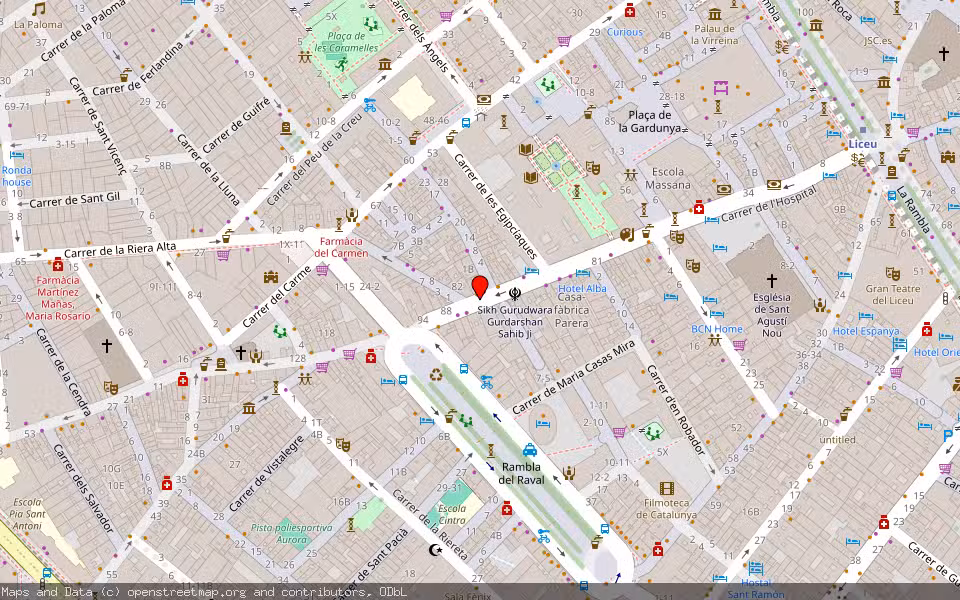Click the playground icon on Carrer d'en Robador
960x600 pixels.
652,433
